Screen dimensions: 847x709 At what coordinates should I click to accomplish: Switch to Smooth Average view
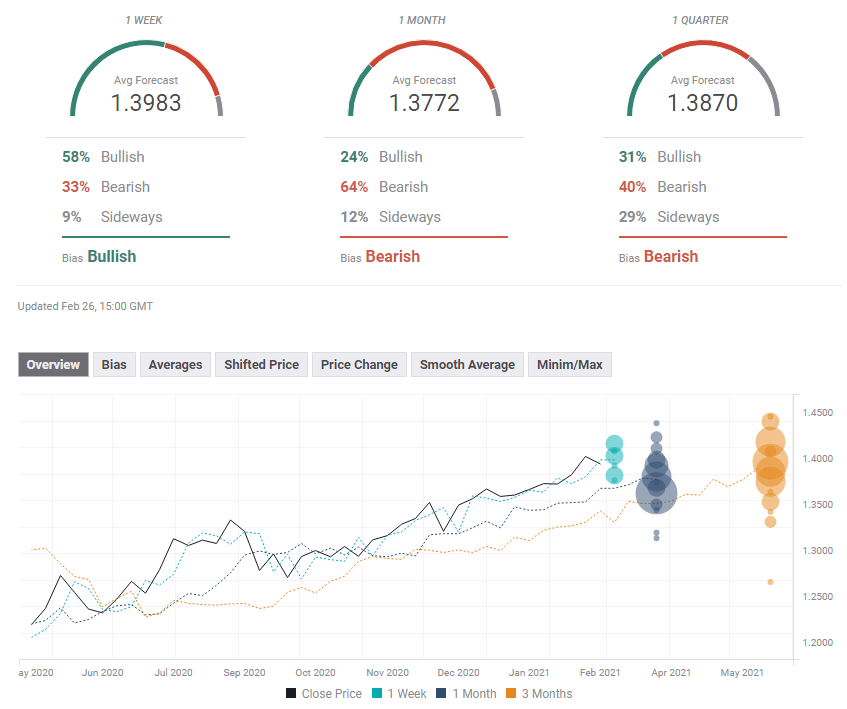467,365
